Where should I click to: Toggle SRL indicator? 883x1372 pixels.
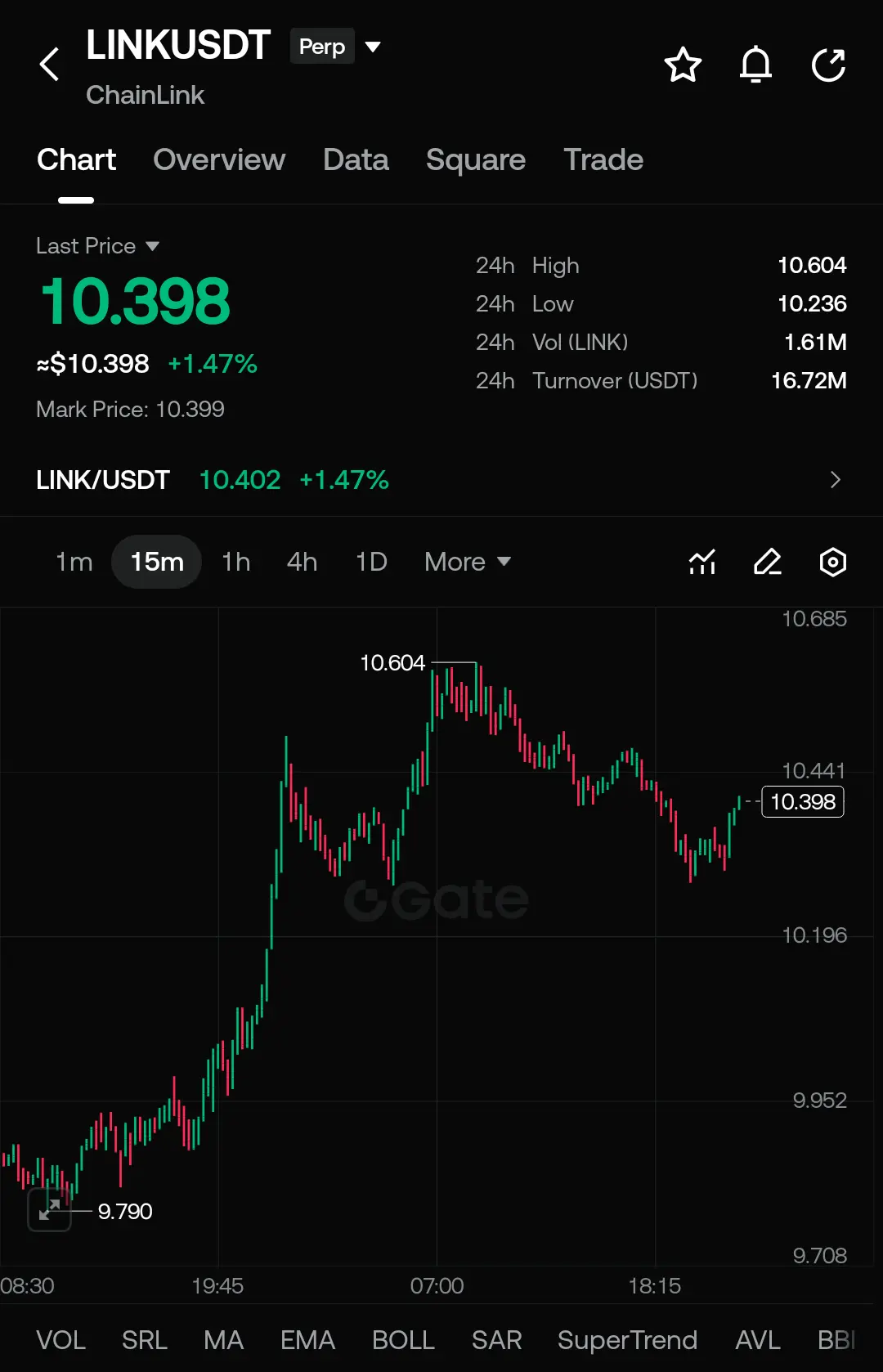[144, 1340]
